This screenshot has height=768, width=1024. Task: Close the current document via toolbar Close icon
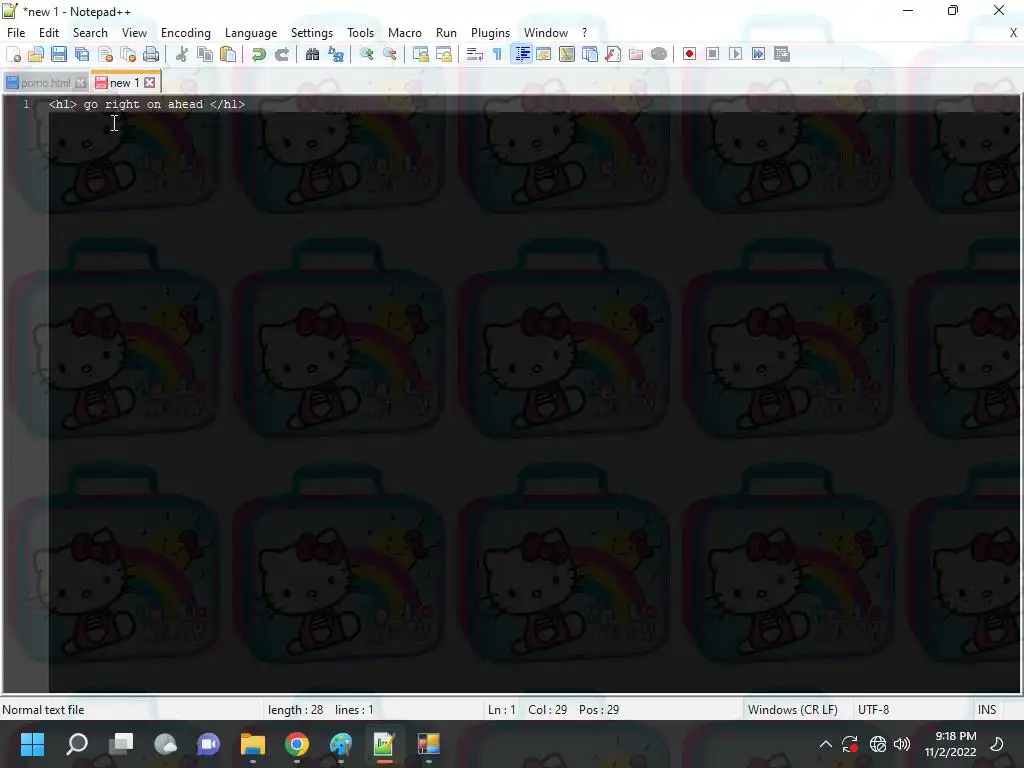(x=105, y=54)
